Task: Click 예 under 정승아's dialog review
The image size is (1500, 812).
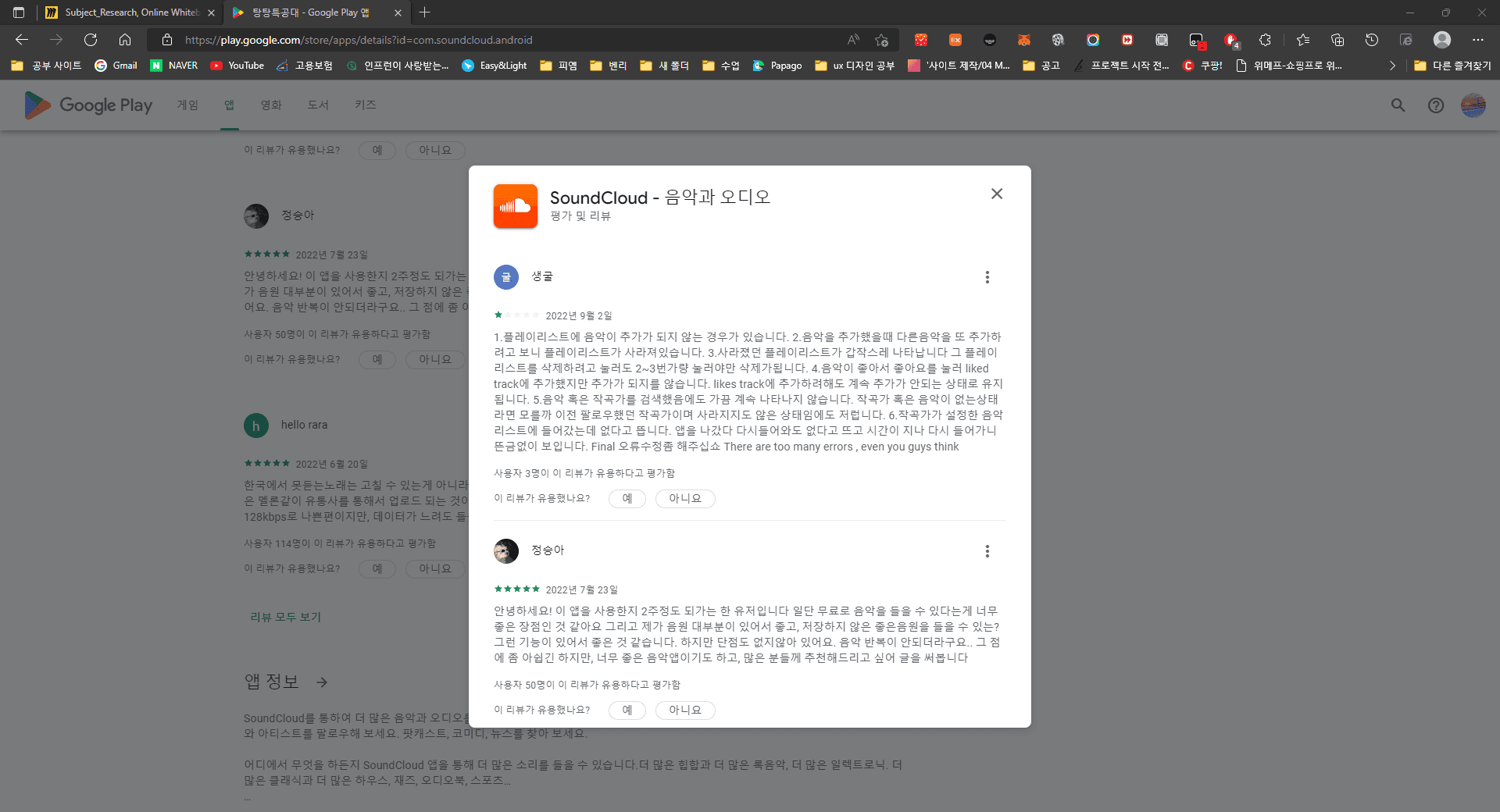Action: pos(627,710)
